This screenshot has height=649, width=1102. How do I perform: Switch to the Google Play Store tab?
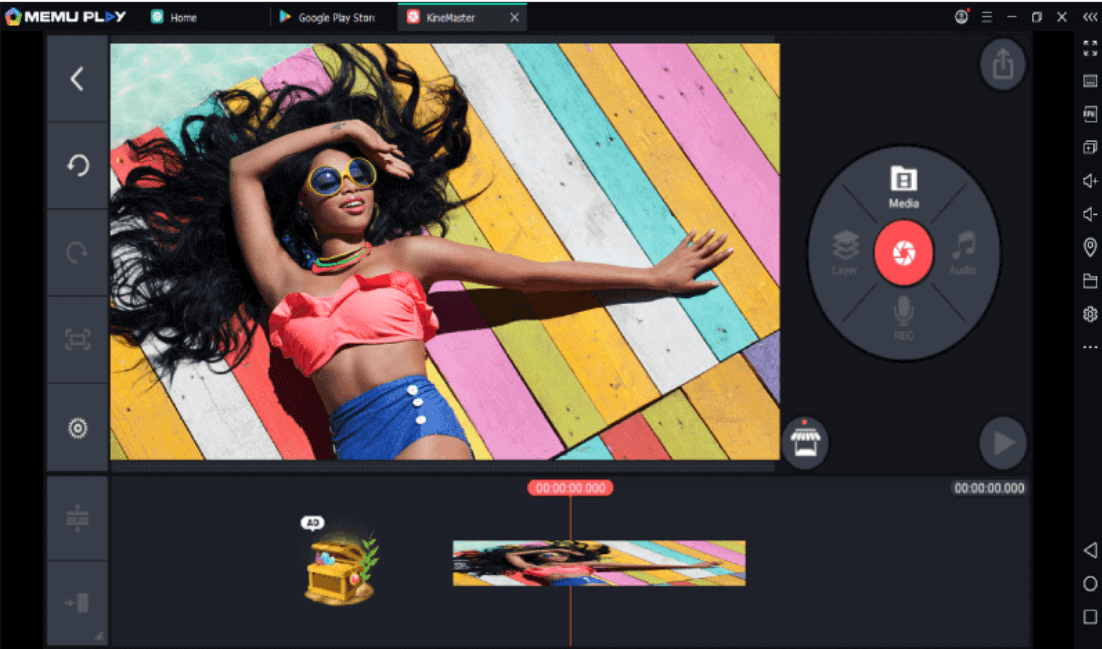[328, 18]
